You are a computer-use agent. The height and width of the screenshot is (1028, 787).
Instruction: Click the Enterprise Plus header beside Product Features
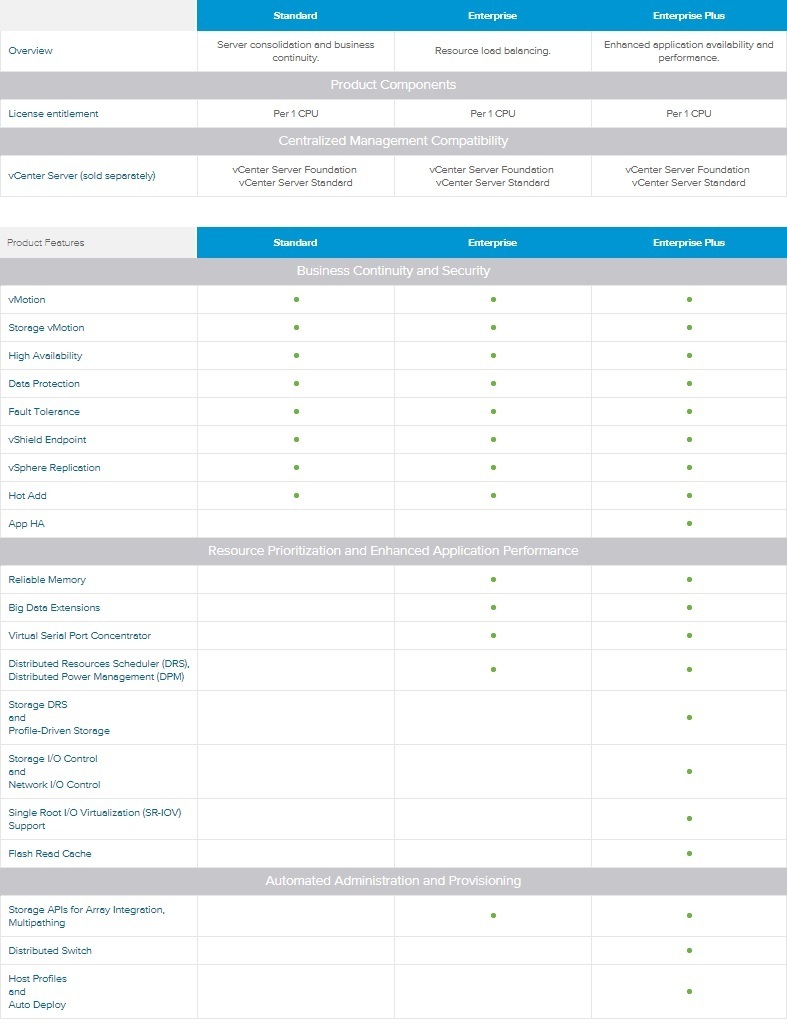(689, 243)
